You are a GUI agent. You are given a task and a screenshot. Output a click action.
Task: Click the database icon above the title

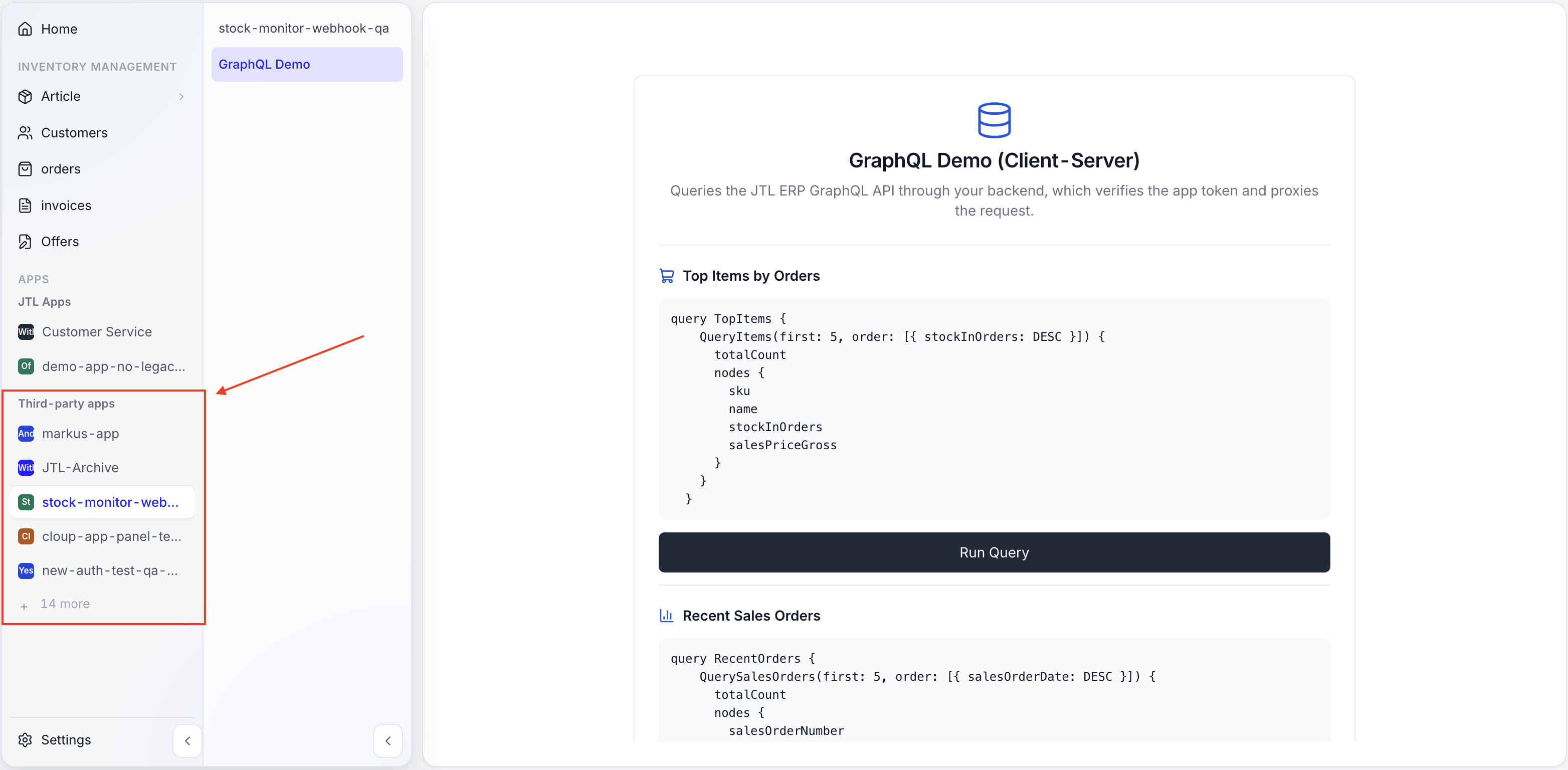pyautogui.click(x=994, y=120)
